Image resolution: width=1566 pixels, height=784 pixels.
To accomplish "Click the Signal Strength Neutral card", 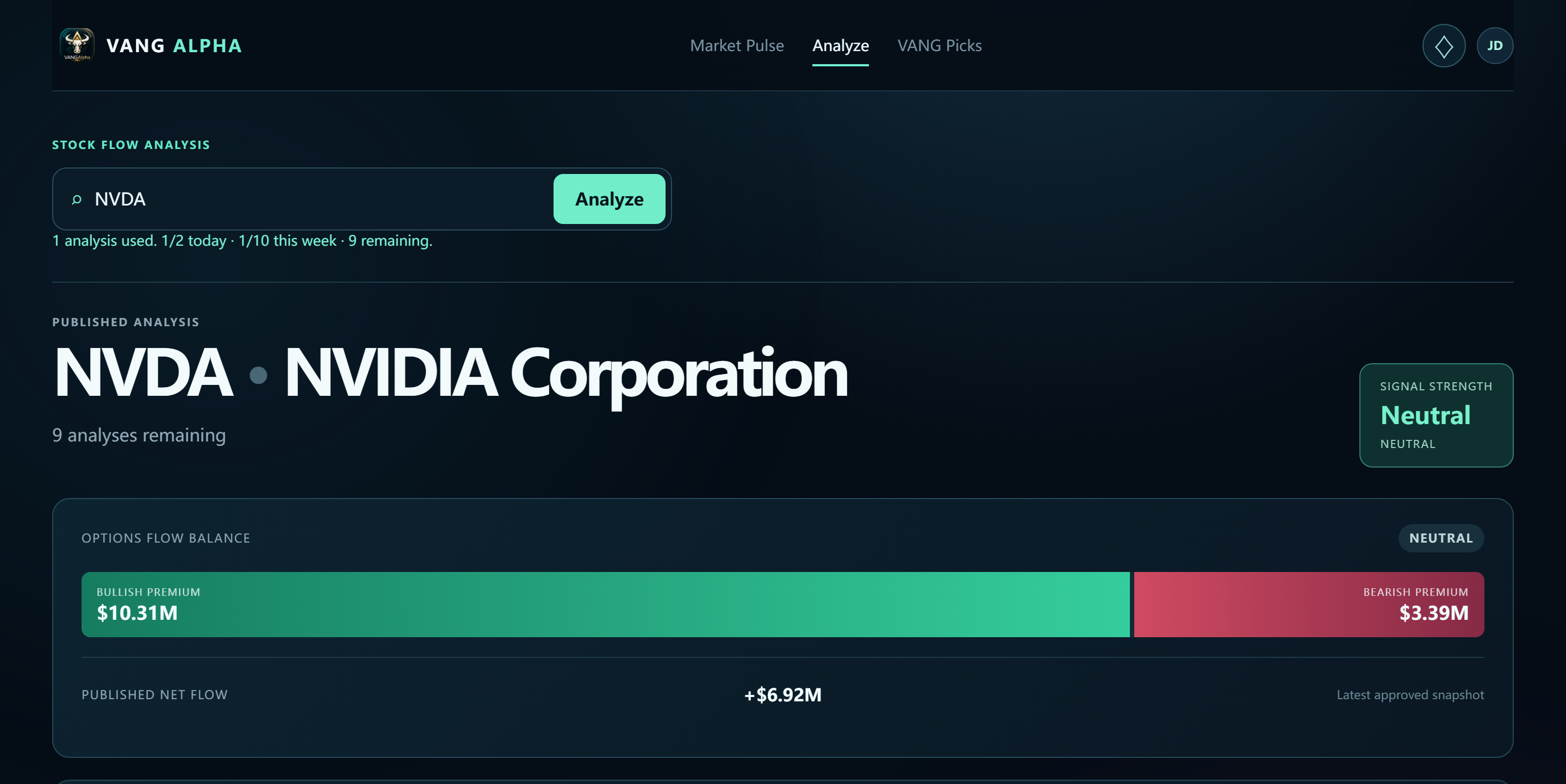I will [x=1436, y=415].
